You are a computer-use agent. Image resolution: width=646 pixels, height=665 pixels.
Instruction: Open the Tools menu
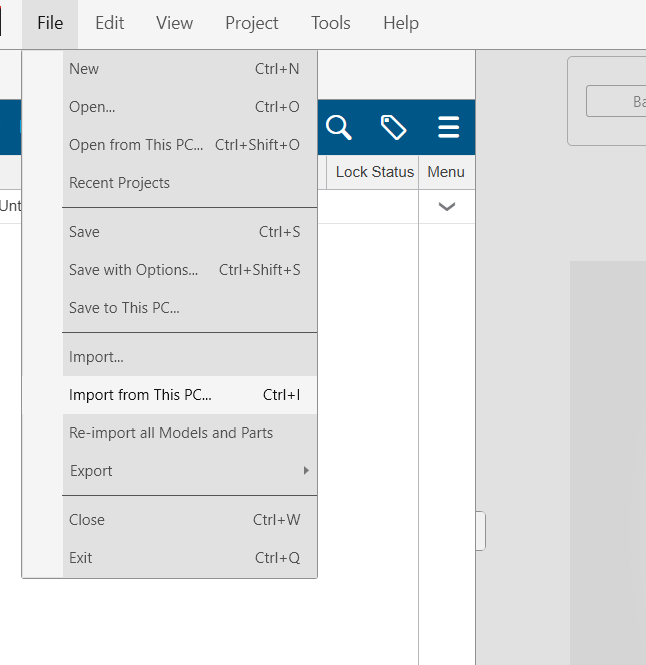pos(330,23)
